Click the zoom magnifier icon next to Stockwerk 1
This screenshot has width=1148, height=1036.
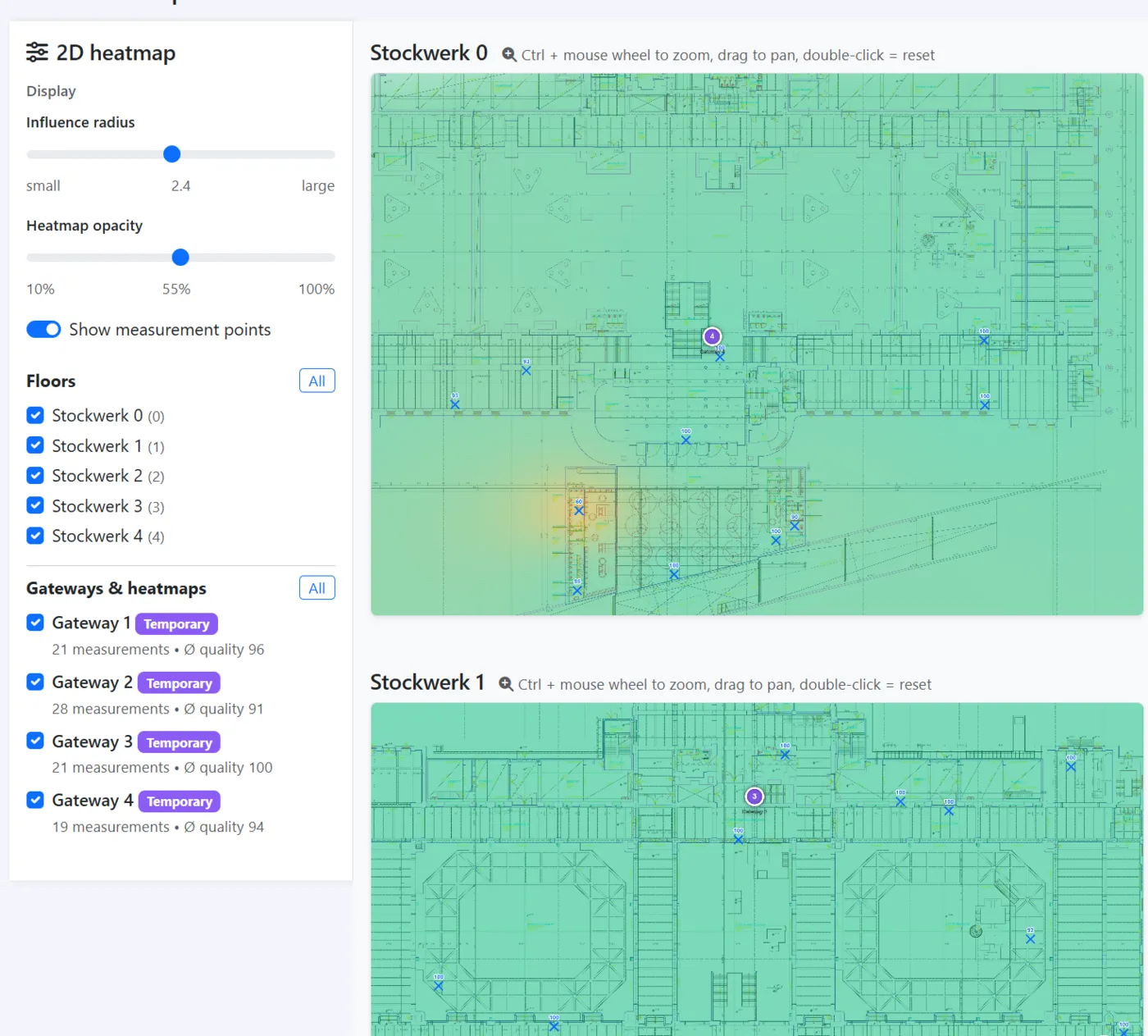click(506, 684)
